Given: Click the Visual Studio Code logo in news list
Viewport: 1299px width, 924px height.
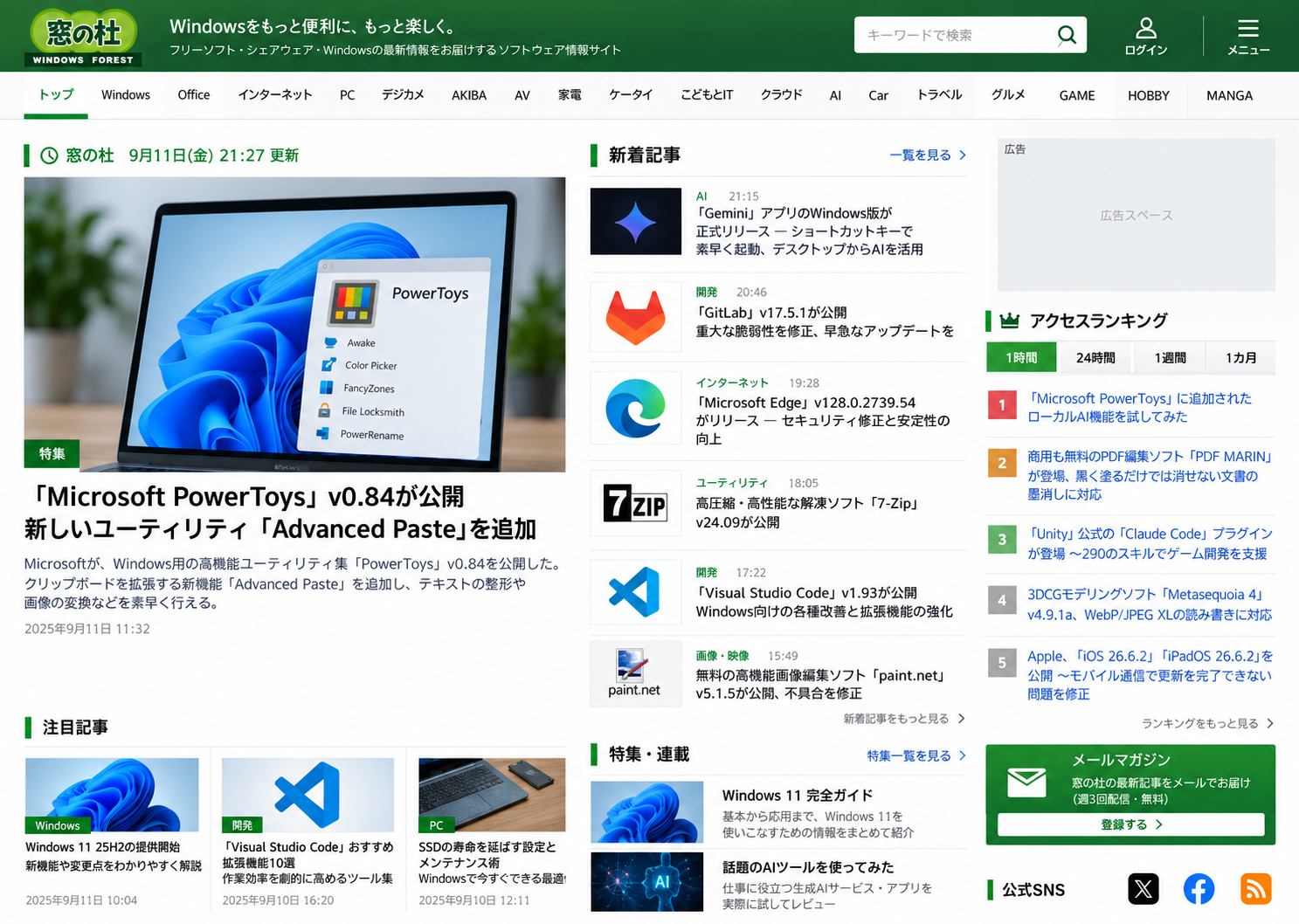Looking at the screenshot, I should coord(635,592).
